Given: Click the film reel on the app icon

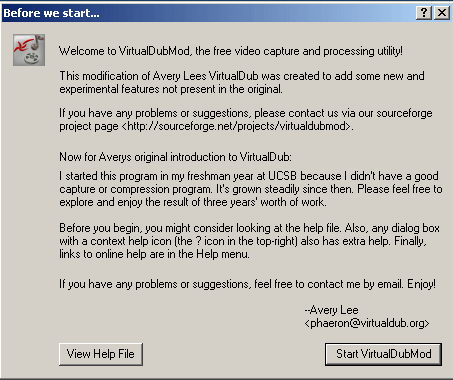Looking at the screenshot, I should (x=32, y=58).
